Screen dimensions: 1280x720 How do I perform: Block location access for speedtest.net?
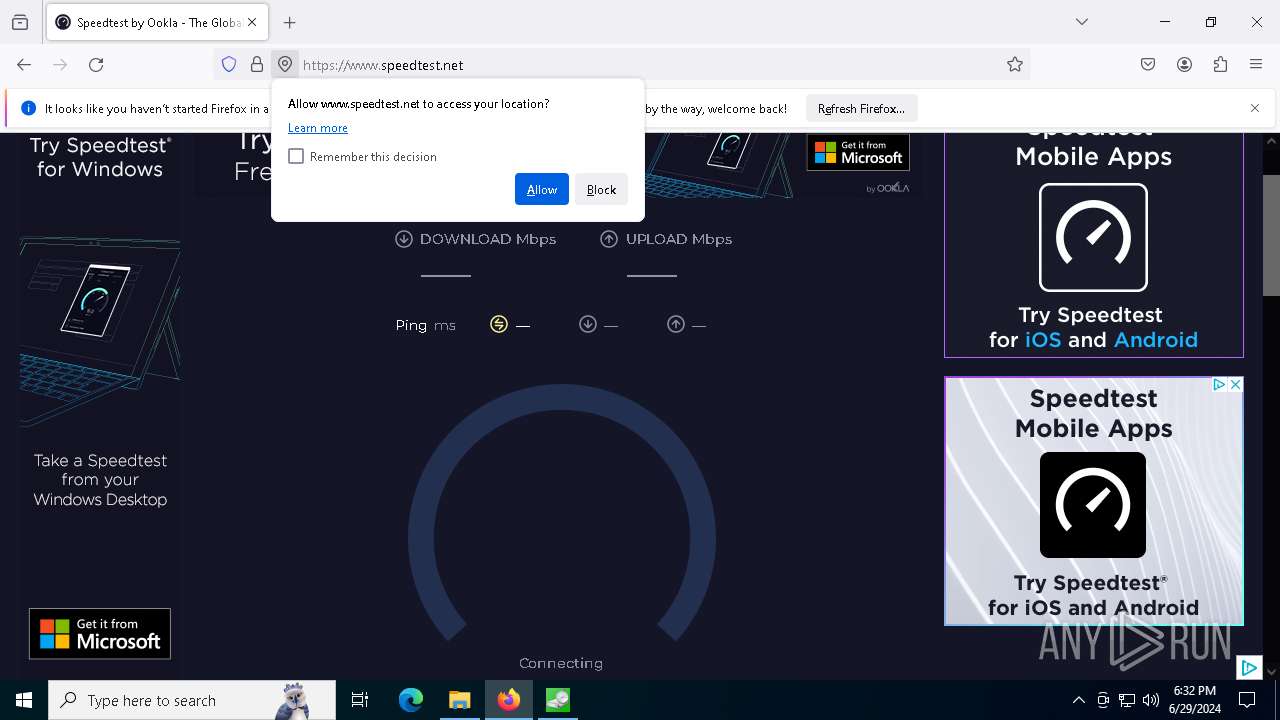tap(601, 189)
